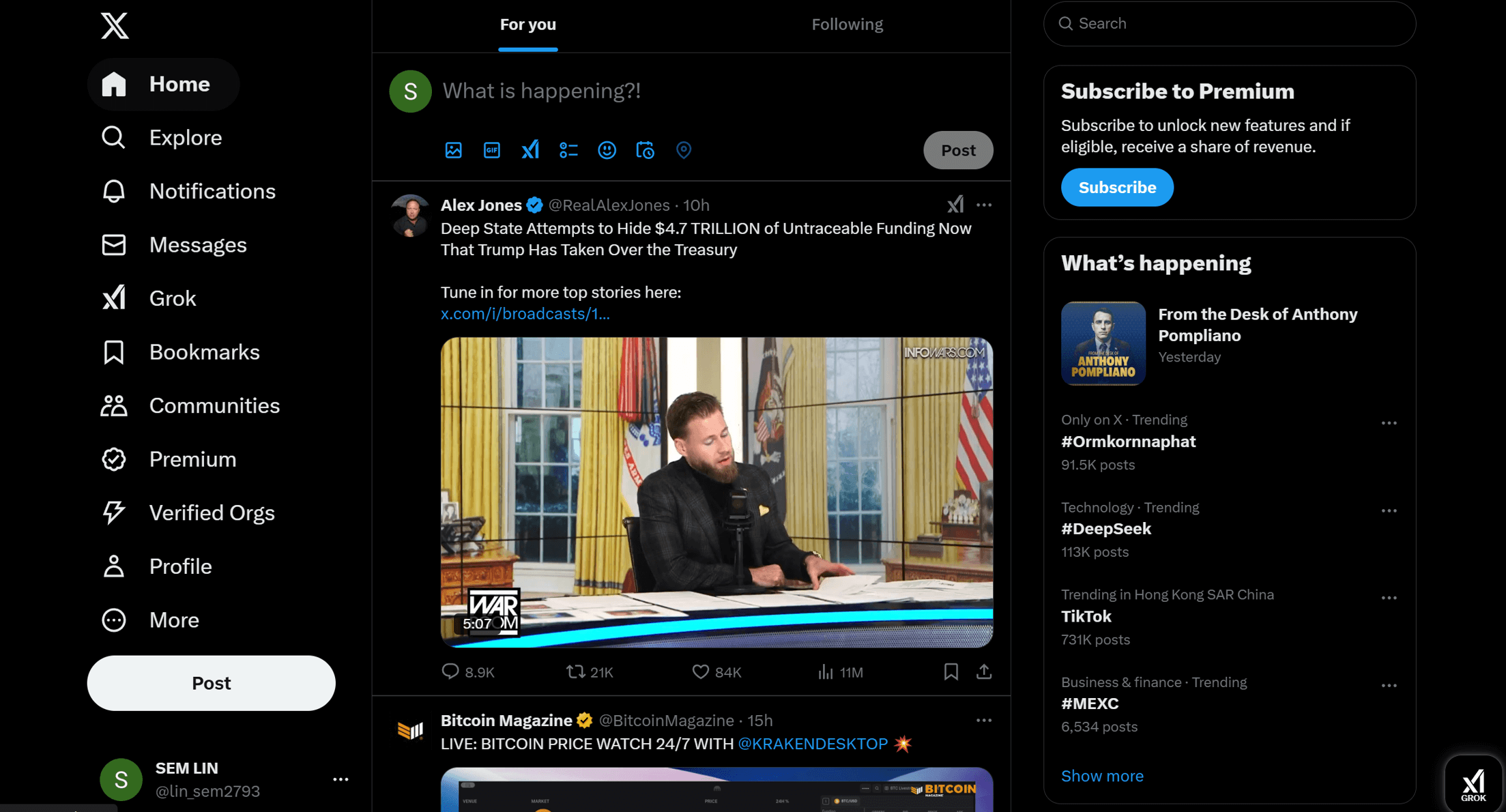Open Grok from the sidebar
Image resolution: width=1506 pixels, height=812 pixels.
(x=149, y=298)
